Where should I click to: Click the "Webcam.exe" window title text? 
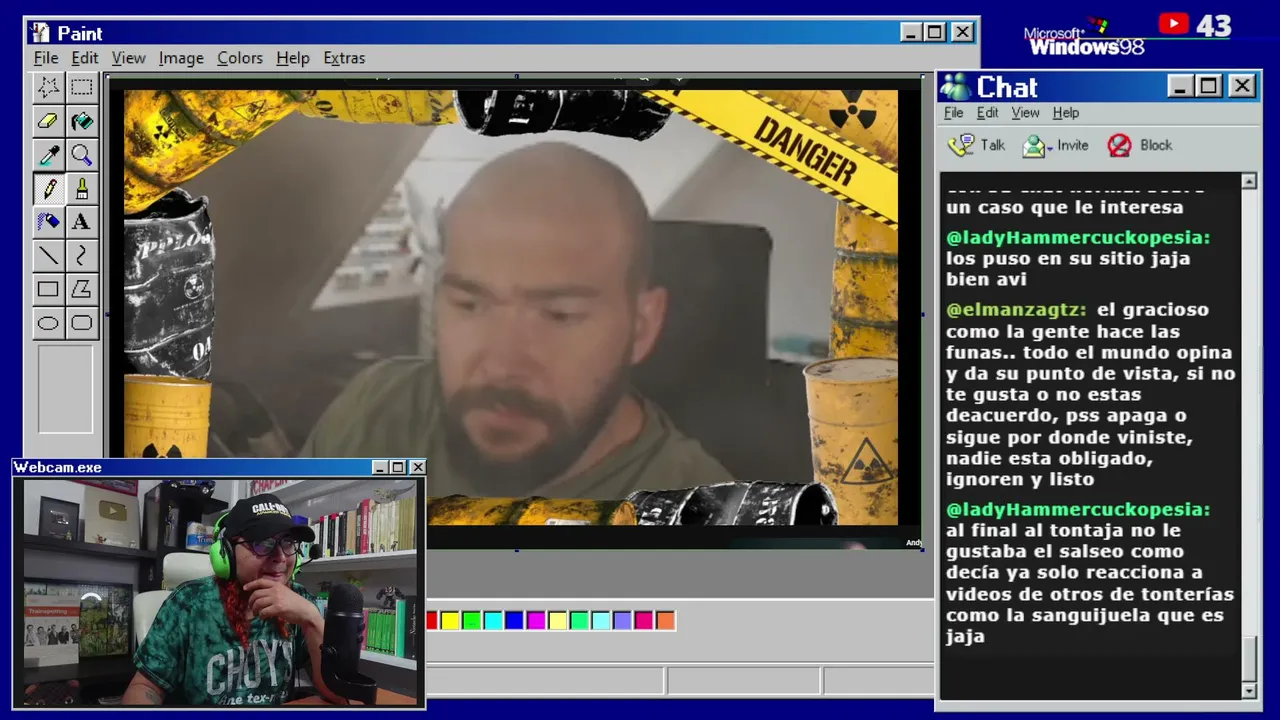tap(58, 467)
